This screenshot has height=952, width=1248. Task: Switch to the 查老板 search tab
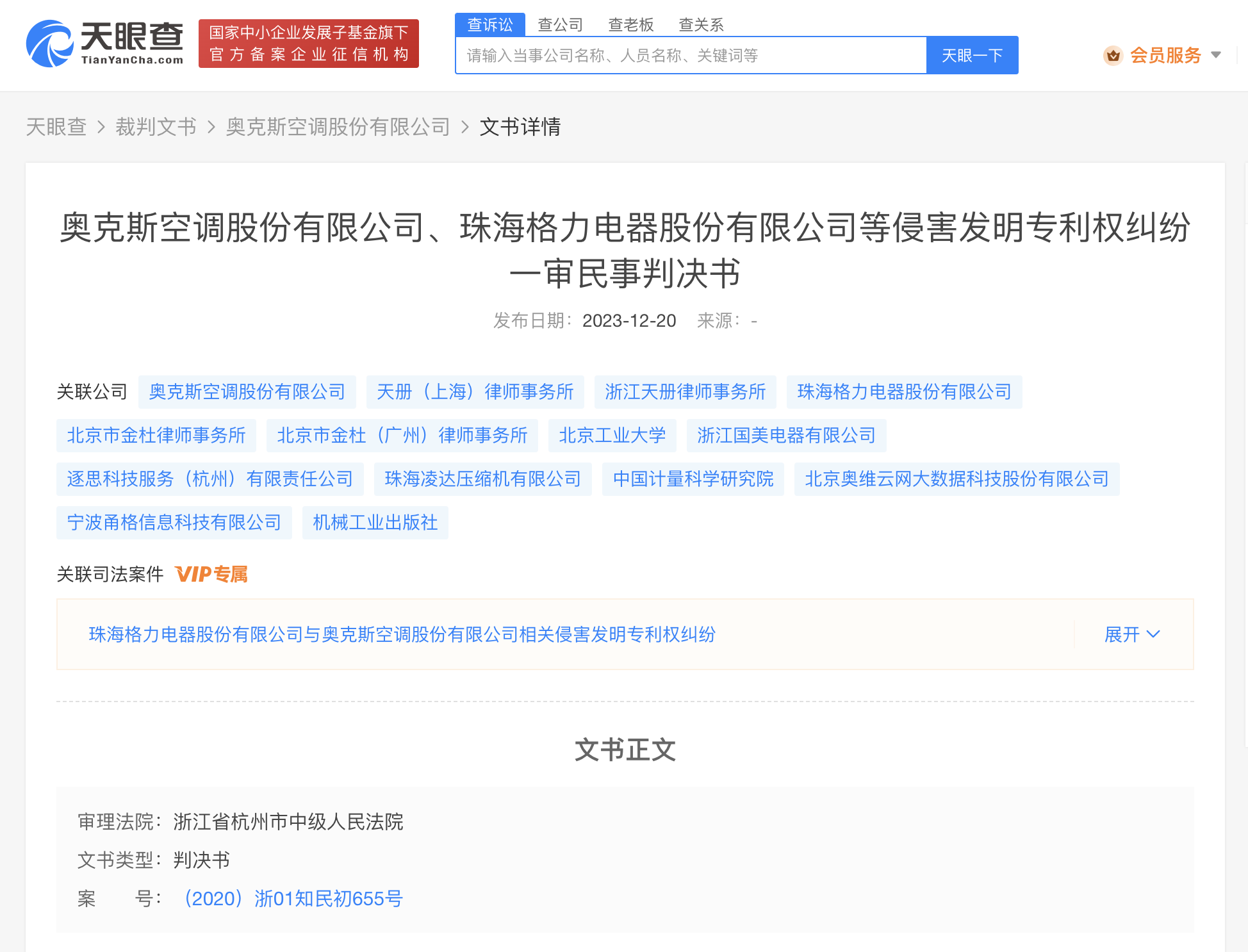630,24
